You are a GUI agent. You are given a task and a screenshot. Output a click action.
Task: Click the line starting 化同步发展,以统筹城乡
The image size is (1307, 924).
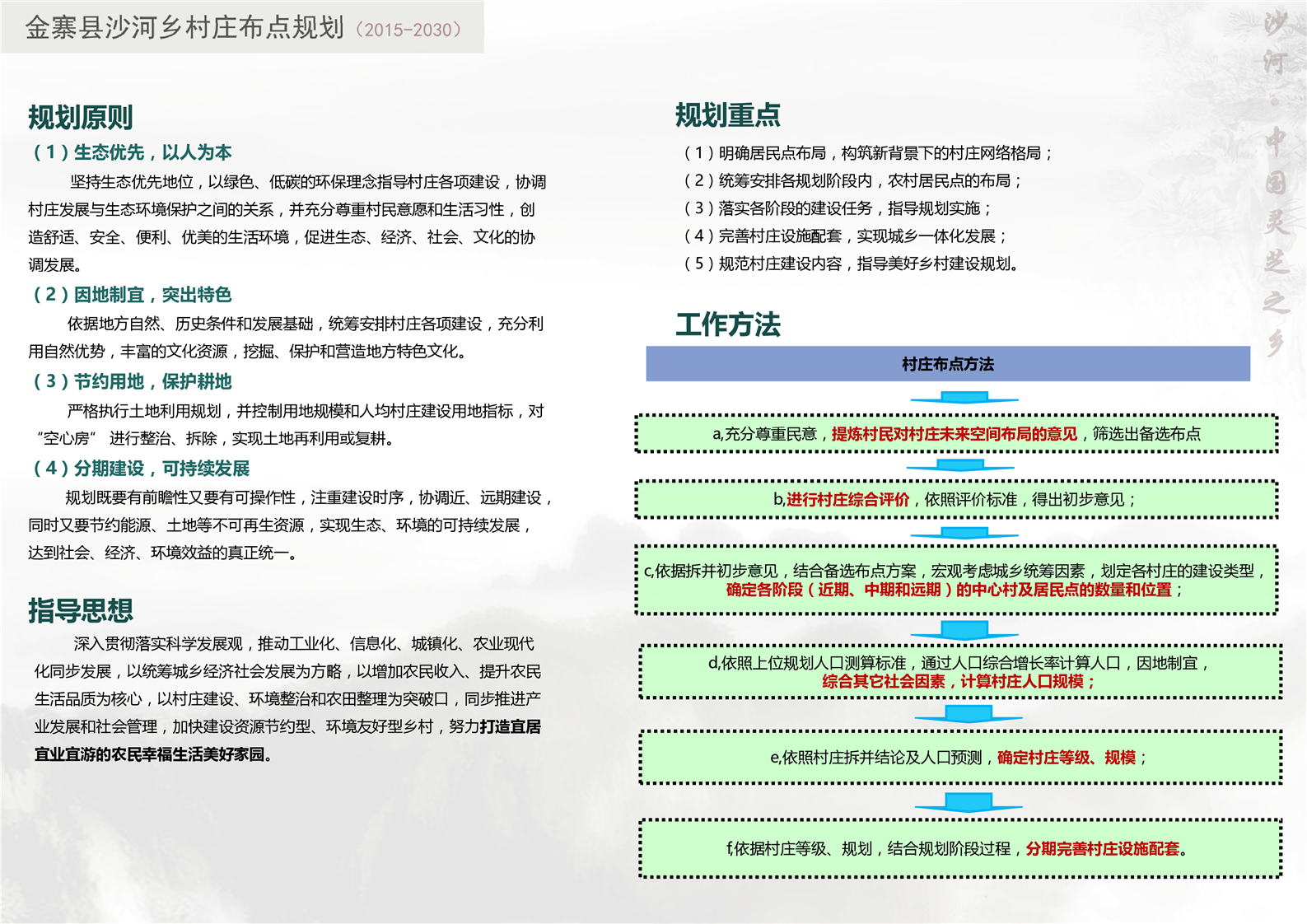pos(288,672)
